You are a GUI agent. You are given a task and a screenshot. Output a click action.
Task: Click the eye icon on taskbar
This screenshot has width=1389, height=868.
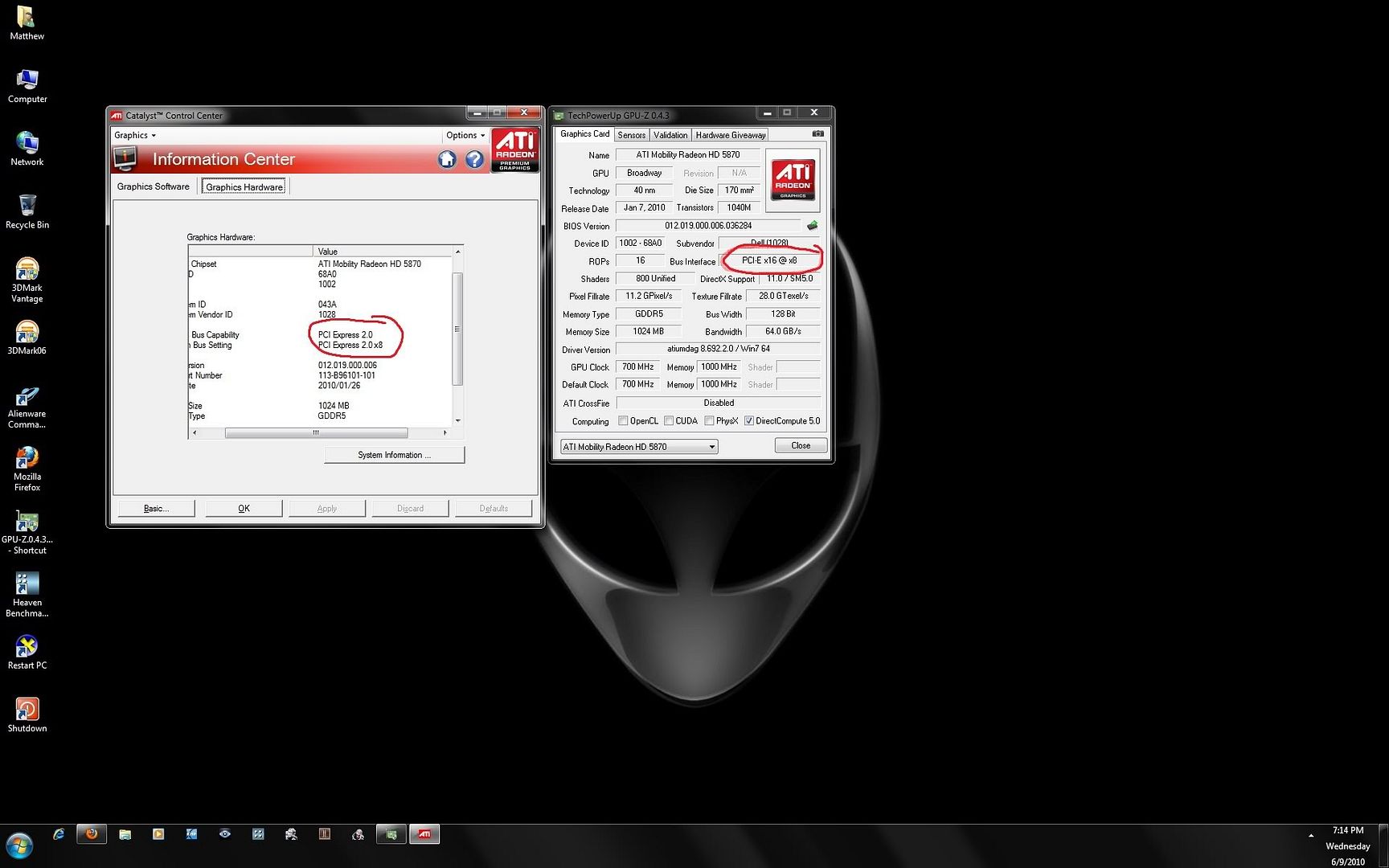coord(225,834)
